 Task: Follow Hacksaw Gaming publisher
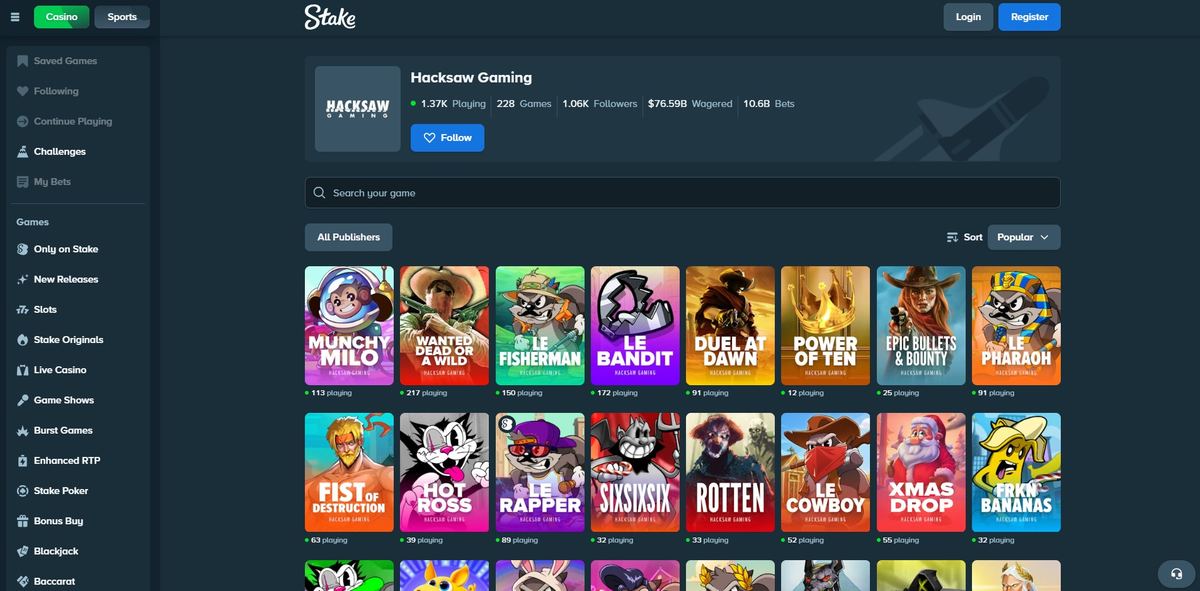(447, 138)
